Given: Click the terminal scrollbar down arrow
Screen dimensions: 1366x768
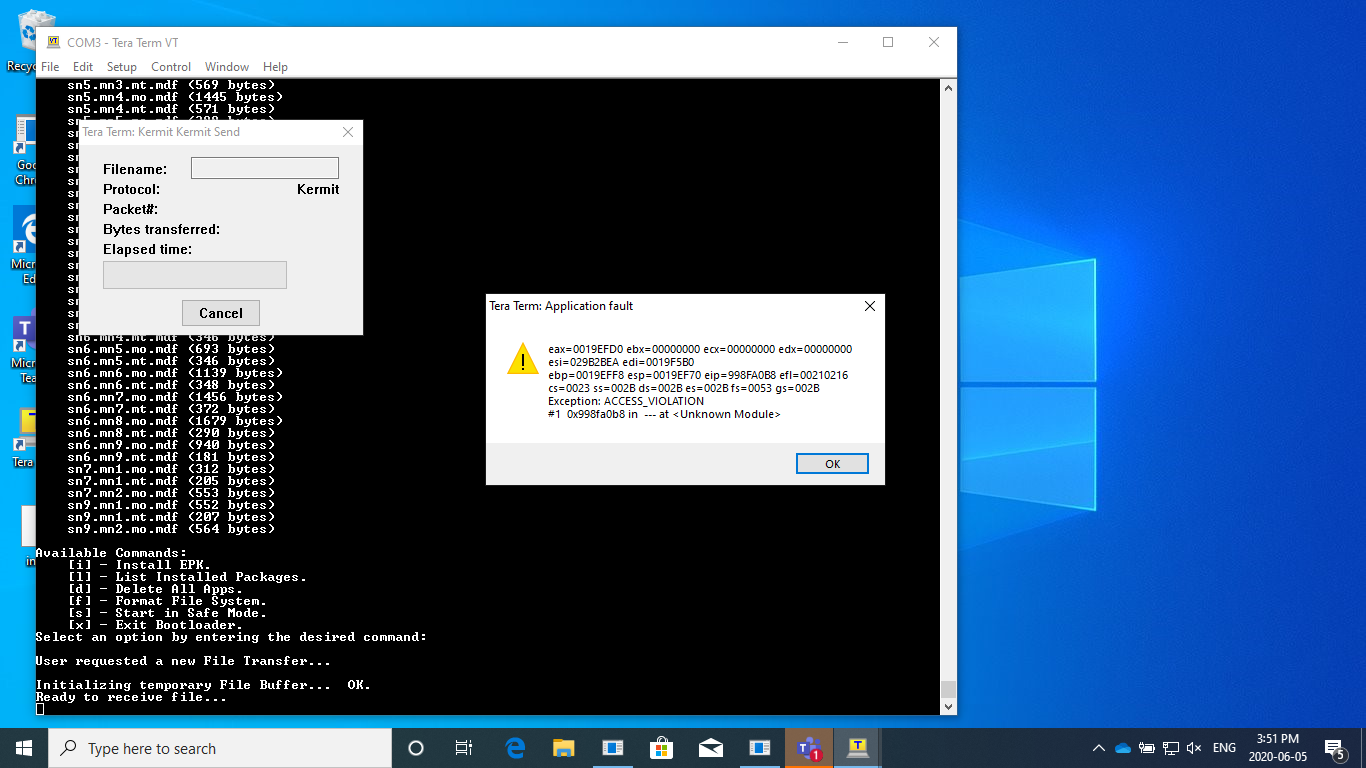Looking at the screenshot, I should [x=948, y=706].
